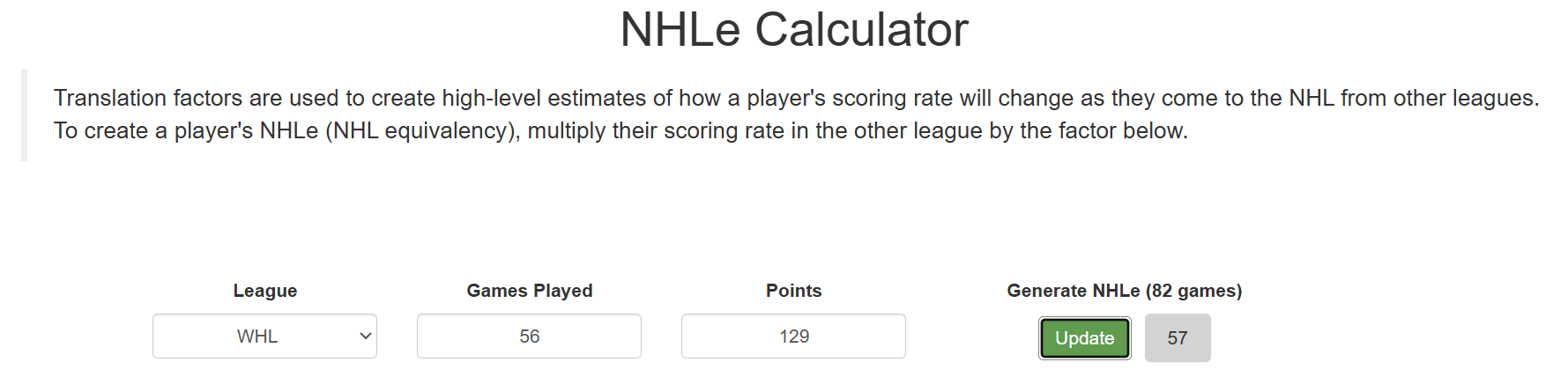The image size is (1568, 392).
Task: Focus the Games Played input field
Action: click(529, 337)
